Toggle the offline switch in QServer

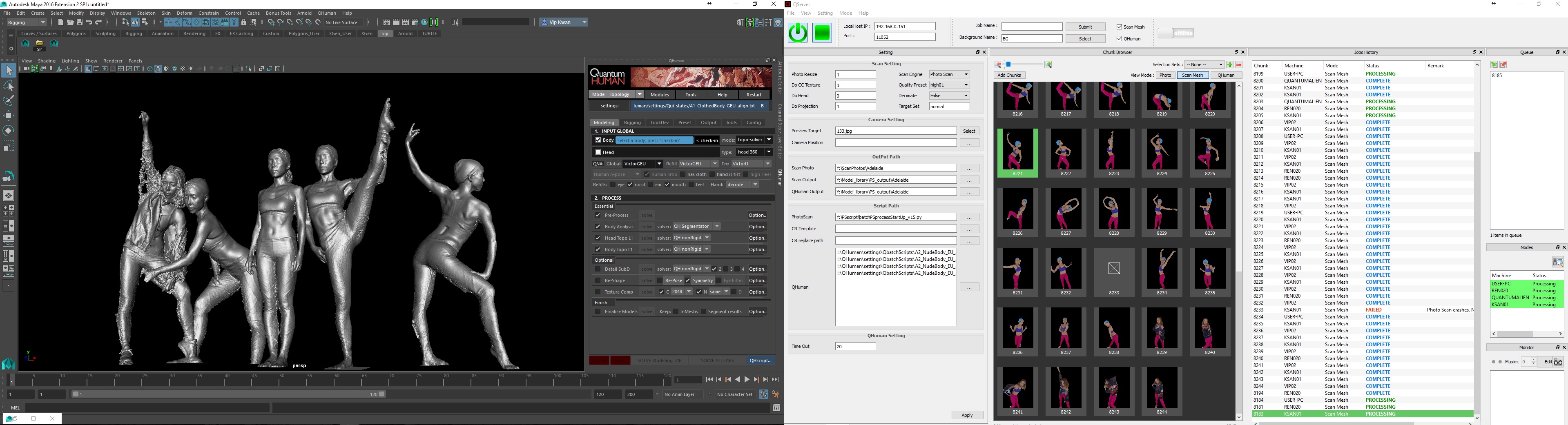pos(1176,33)
